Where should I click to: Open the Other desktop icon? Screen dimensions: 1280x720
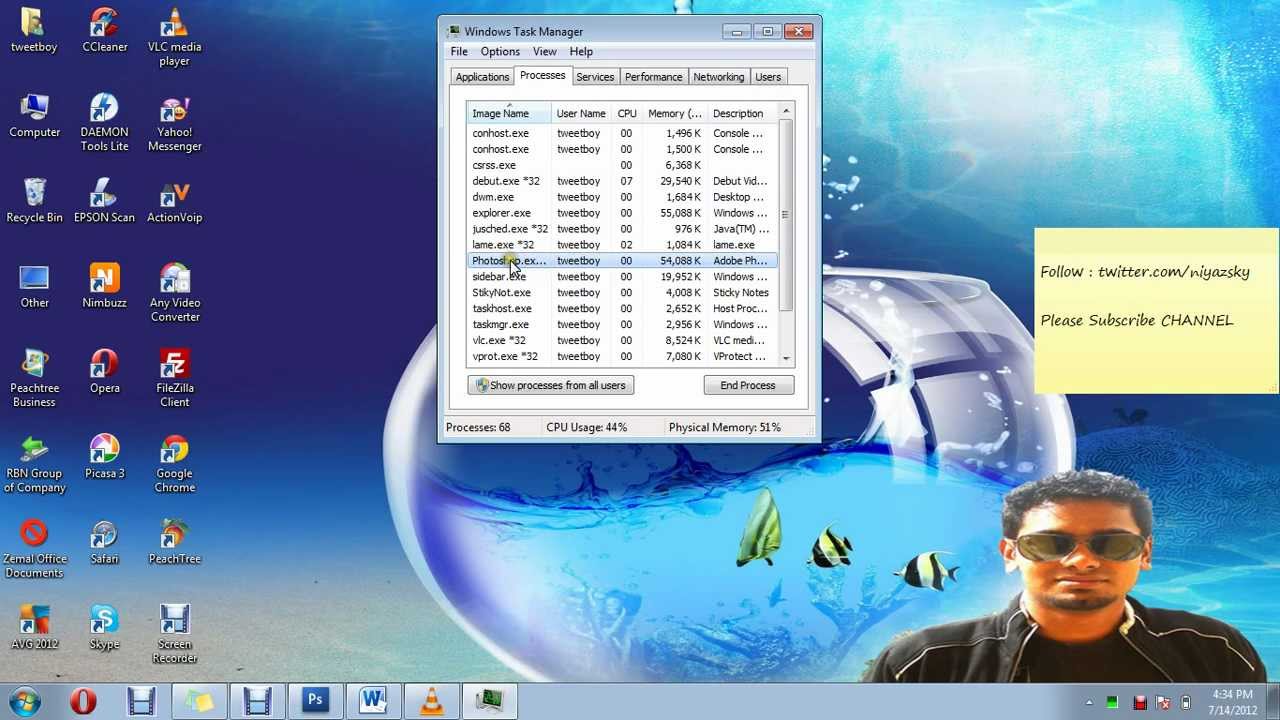[34, 286]
